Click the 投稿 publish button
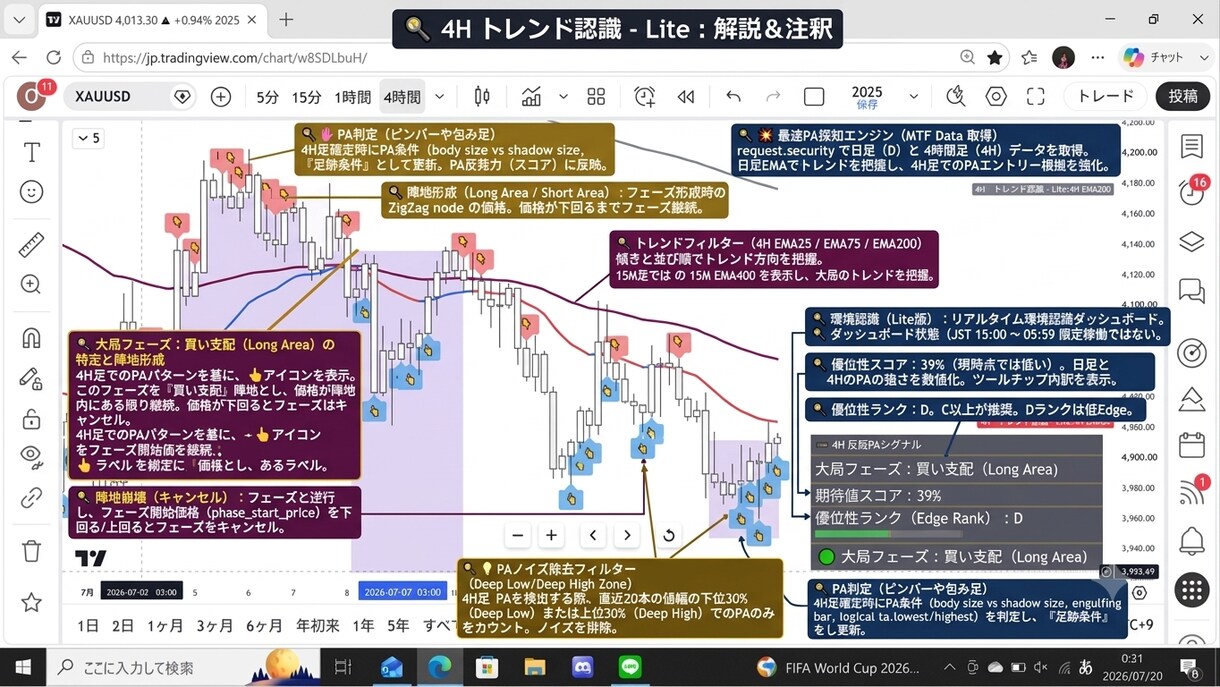This screenshot has width=1220, height=687. point(1183,96)
